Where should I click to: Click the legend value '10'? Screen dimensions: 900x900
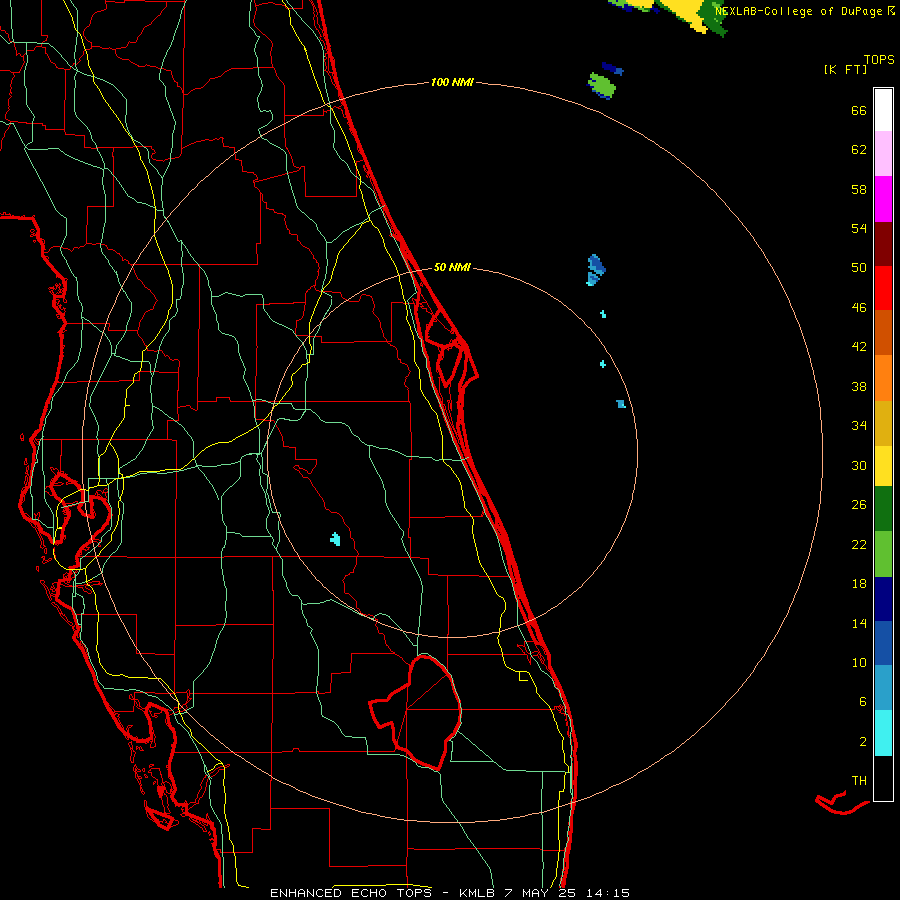pyautogui.click(x=859, y=662)
